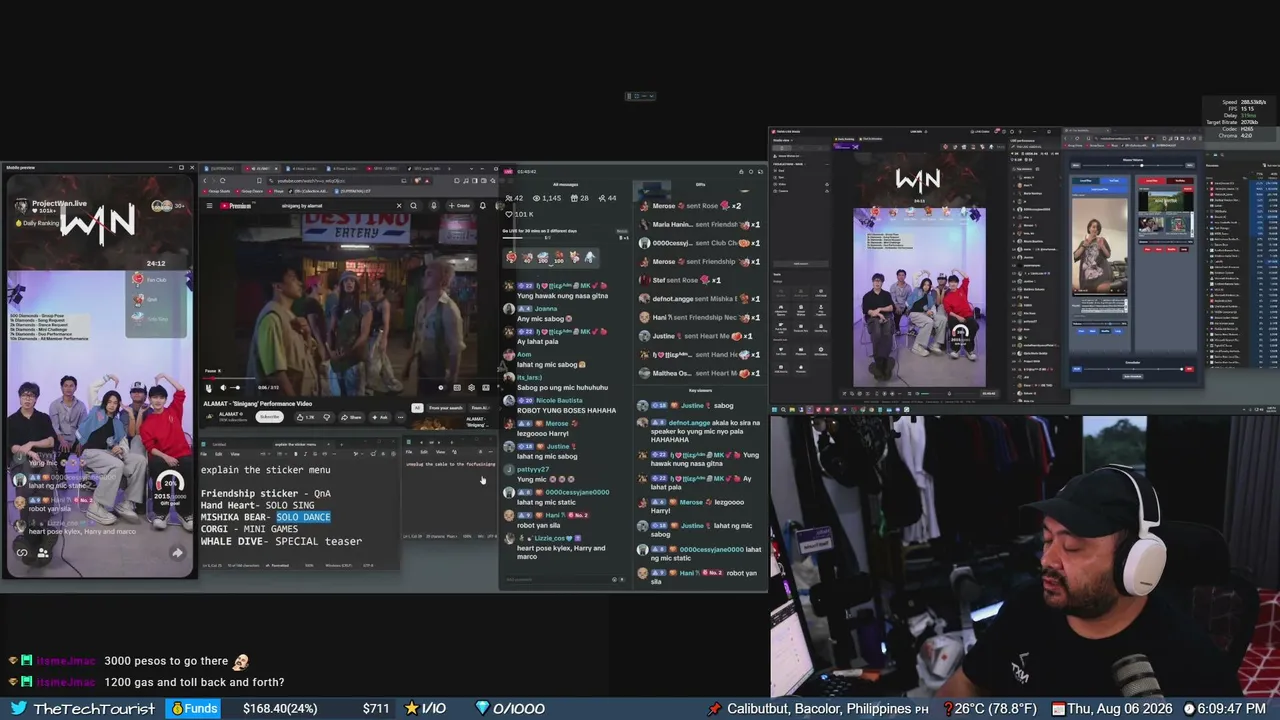Image resolution: width=1280 pixels, height=720 pixels.
Task: Toggle visibility of the Video source
Action: pyautogui.click(x=827, y=182)
